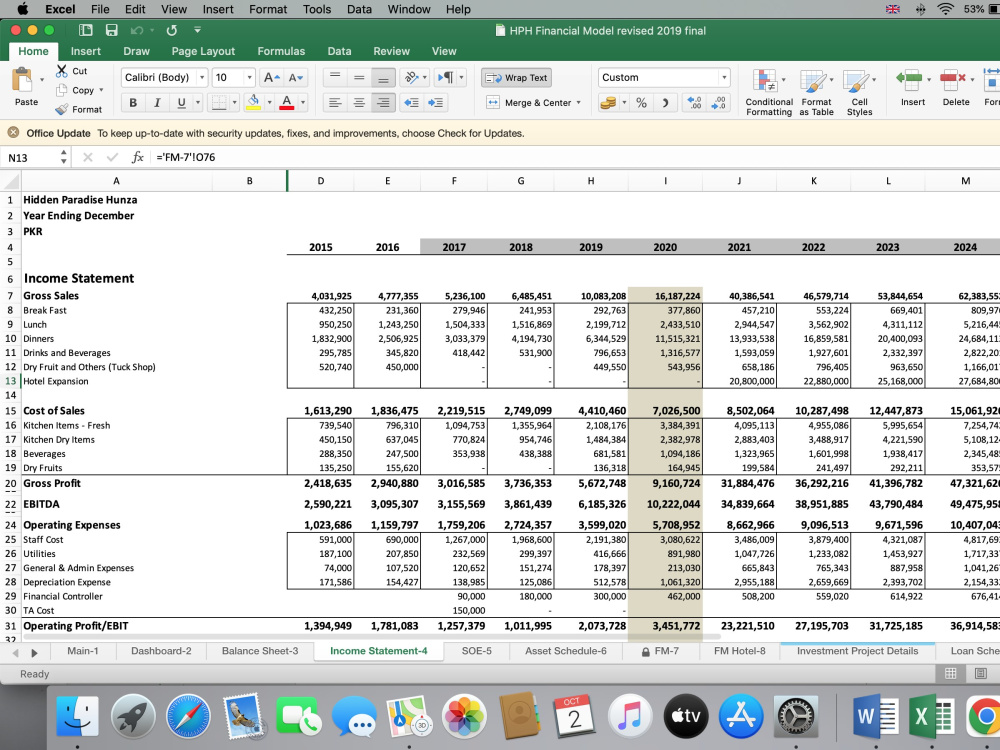
Task: Apply percent style number format
Action: [x=641, y=103]
